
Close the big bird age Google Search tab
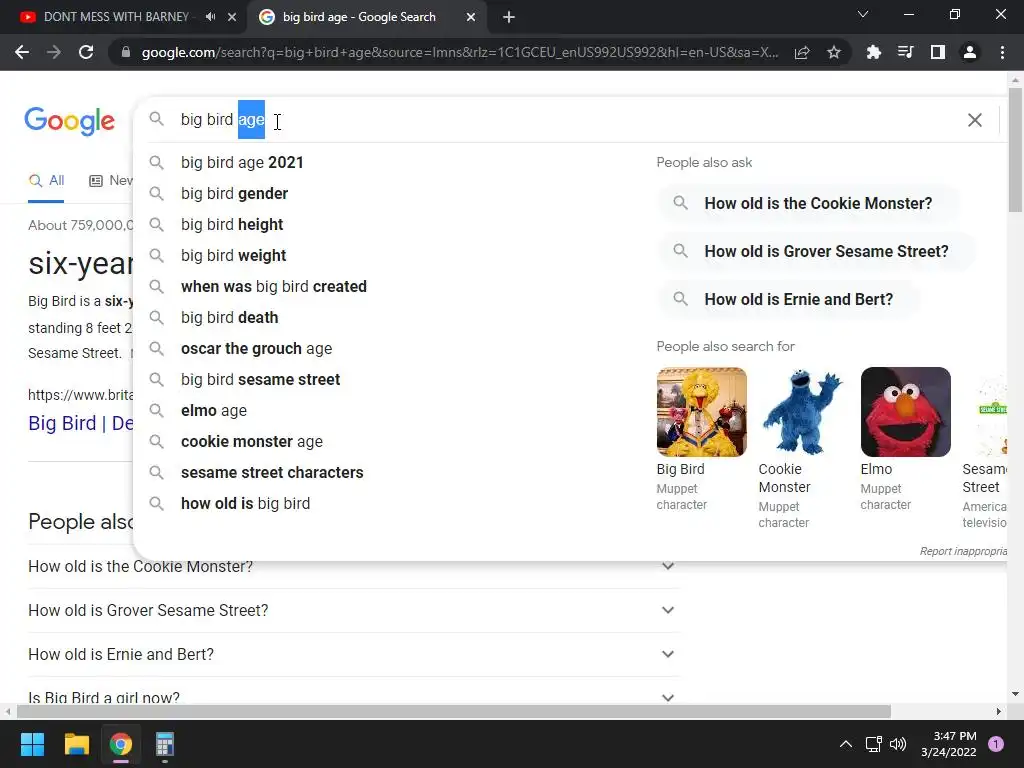(471, 17)
